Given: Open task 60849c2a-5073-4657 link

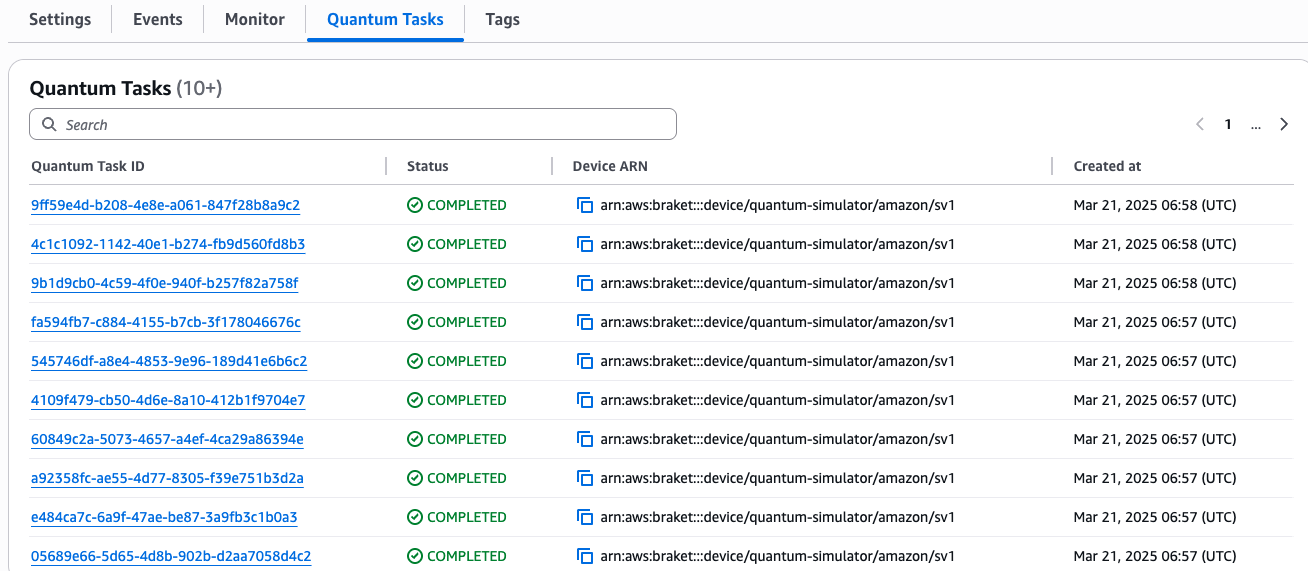Looking at the screenshot, I should coord(167,439).
